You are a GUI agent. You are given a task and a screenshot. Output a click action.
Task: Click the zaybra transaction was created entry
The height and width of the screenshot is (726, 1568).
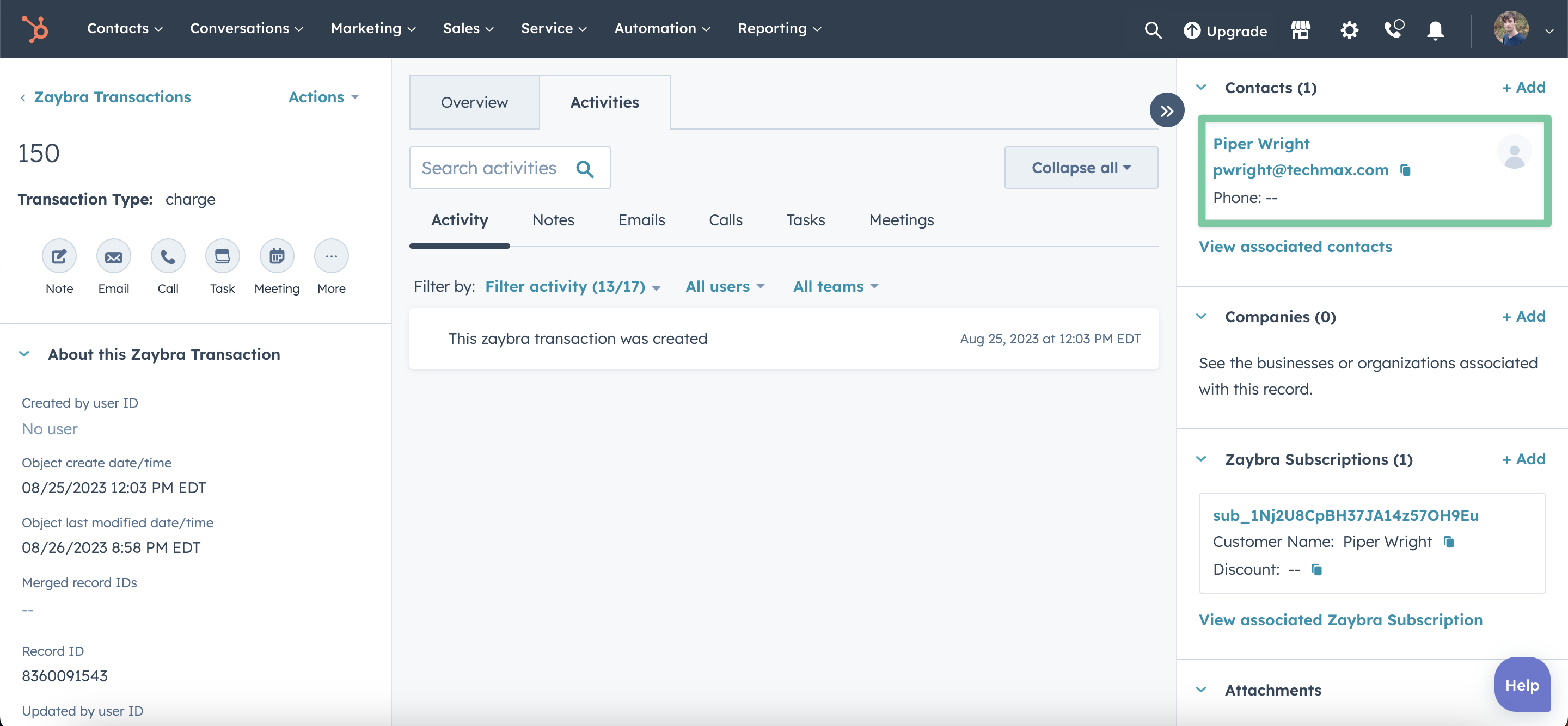[783, 339]
